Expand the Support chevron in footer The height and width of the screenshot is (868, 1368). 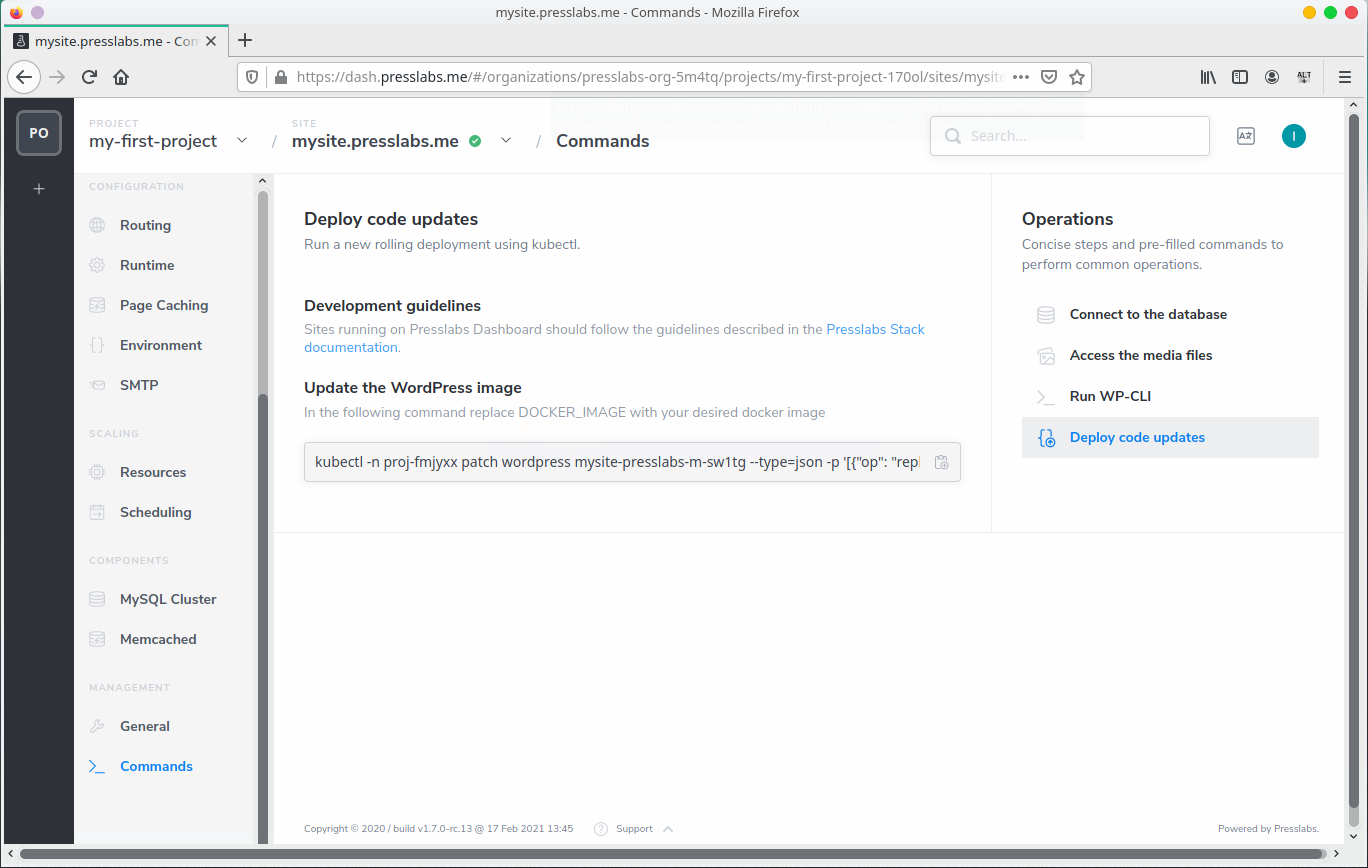(668, 829)
